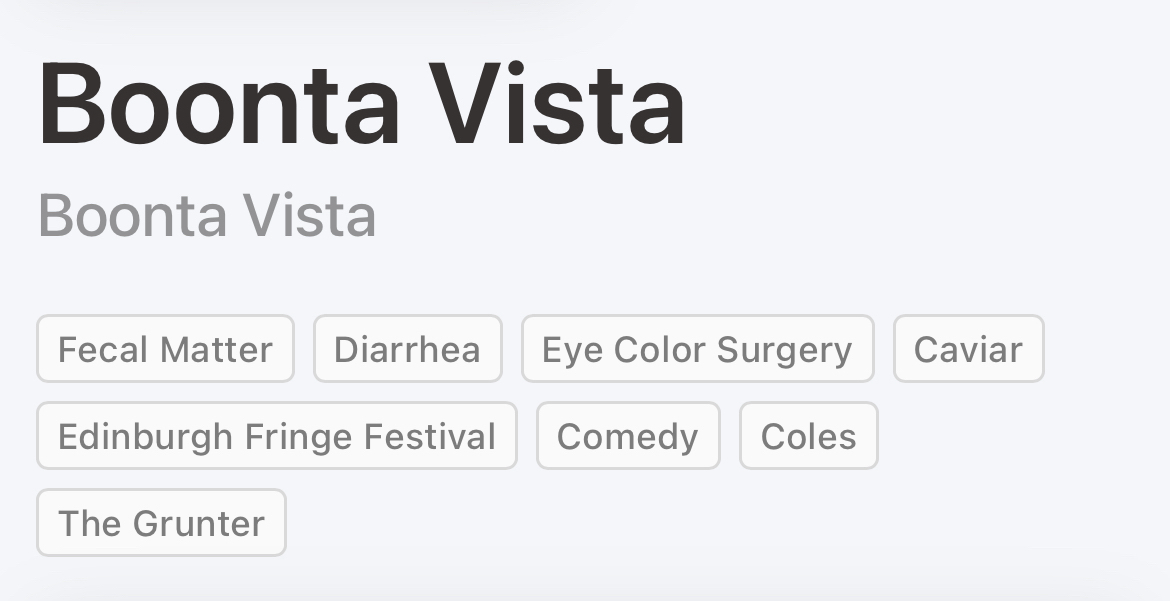The height and width of the screenshot is (601, 1170).
Task: Choose the Caviar tag
Action: [x=968, y=349]
